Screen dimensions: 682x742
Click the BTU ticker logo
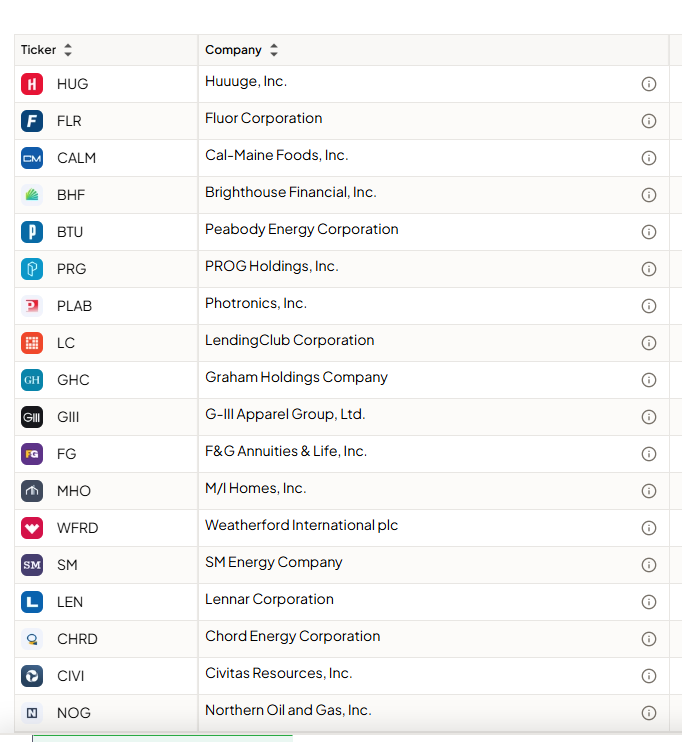coord(32,232)
